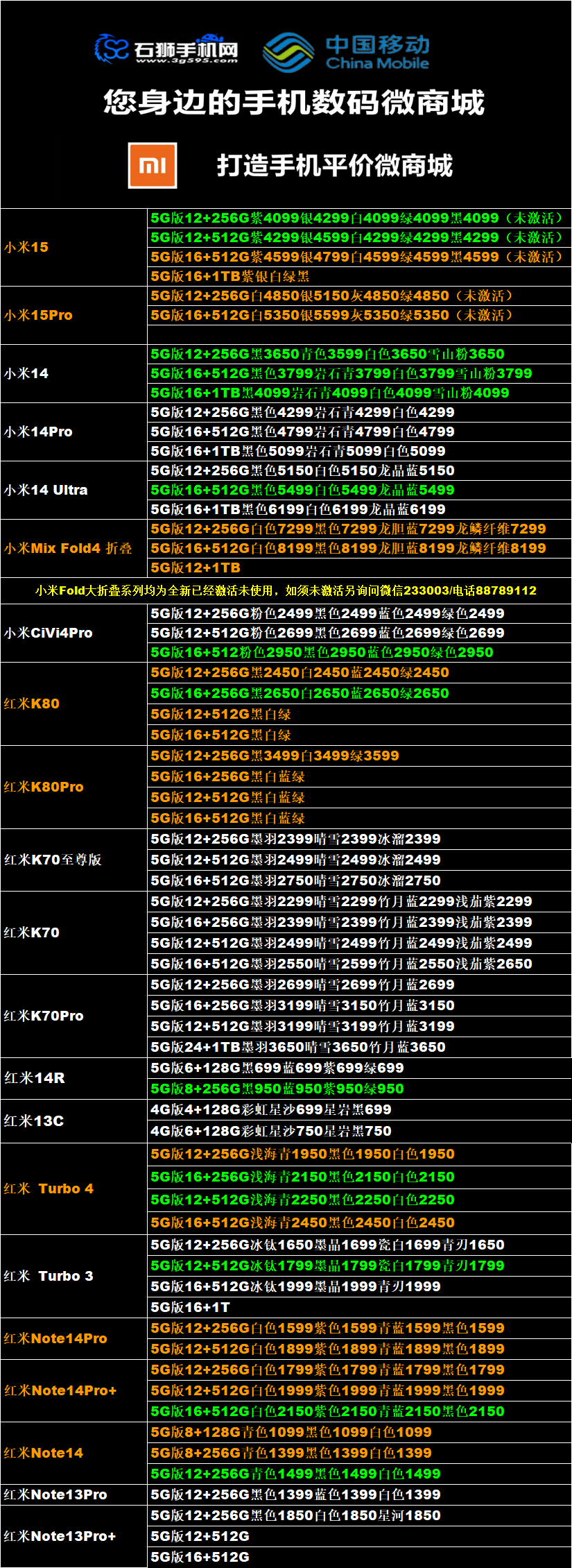Click the 红米Note14Pro (non-plus) model cell
572x1568 pixels.
tap(73, 1338)
